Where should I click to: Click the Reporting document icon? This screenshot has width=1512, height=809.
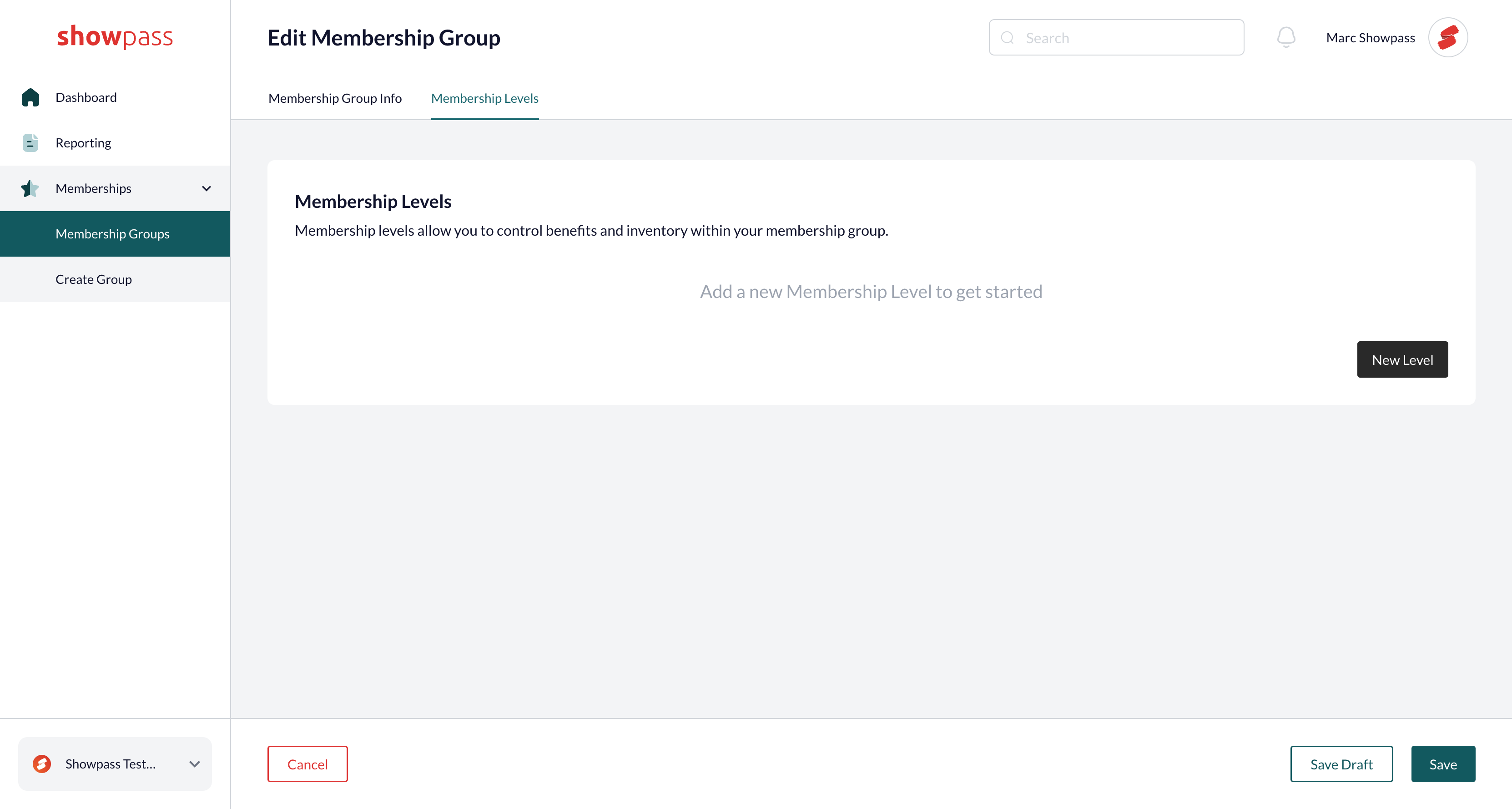(x=30, y=143)
